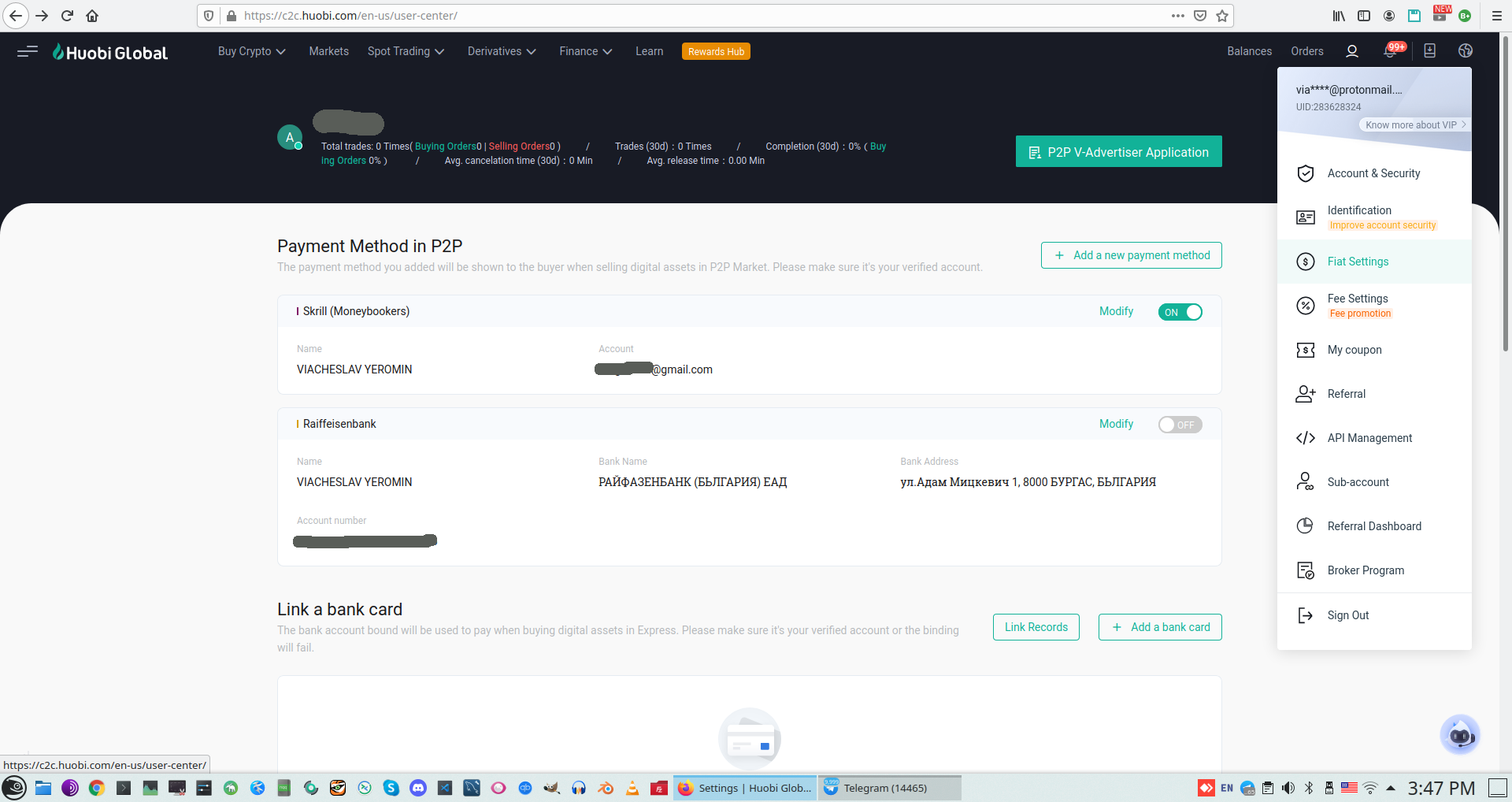1512x802 pixels.
Task: Open the Learn page
Action: point(649,51)
